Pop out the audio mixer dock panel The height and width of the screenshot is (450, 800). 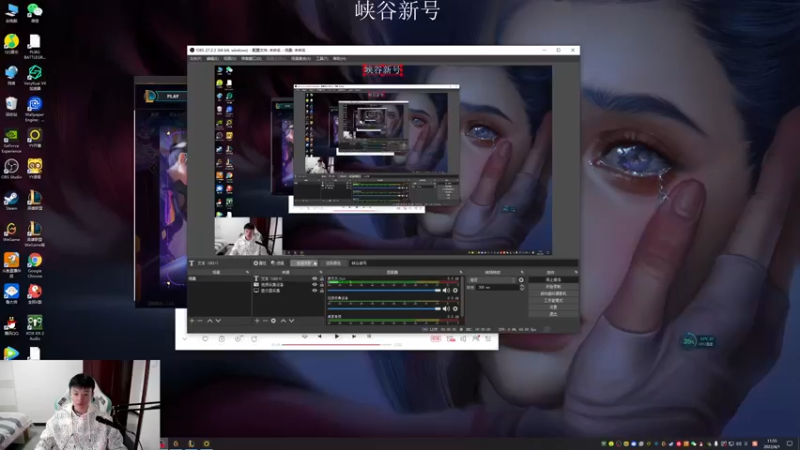(x=461, y=272)
